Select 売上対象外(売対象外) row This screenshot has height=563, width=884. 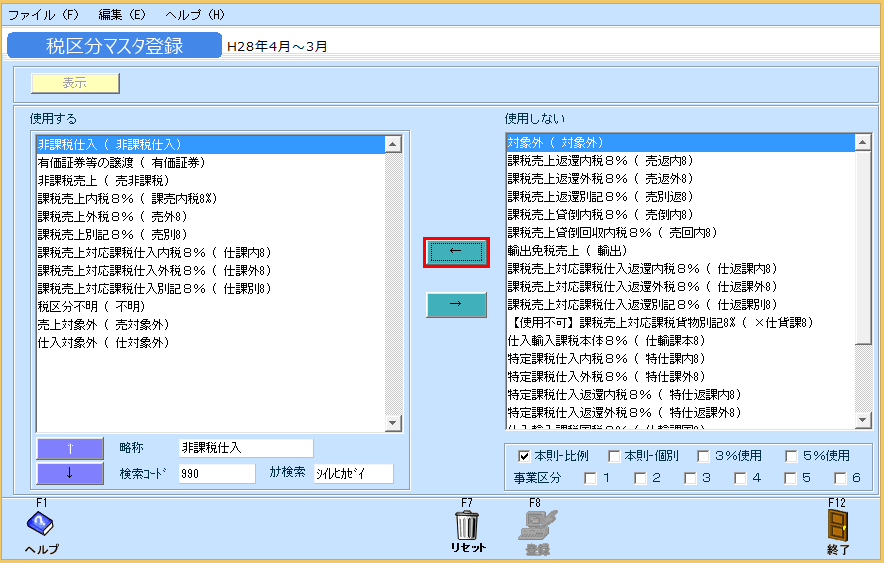(x=210, y=325)
